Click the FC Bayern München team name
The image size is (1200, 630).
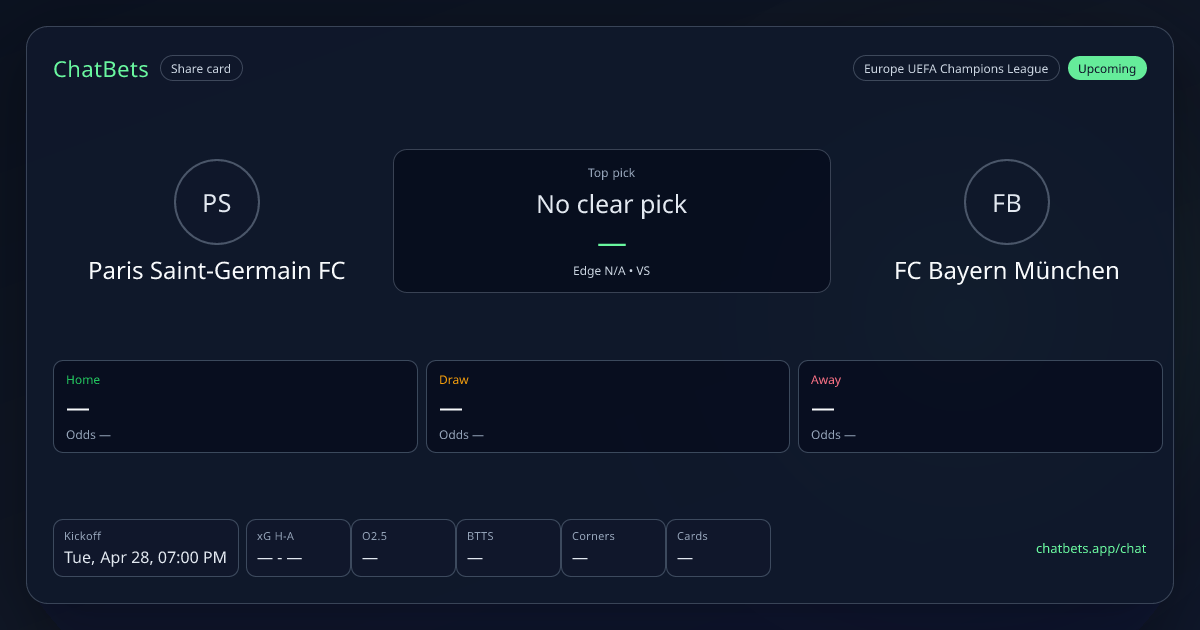(x=1006, y=271)
